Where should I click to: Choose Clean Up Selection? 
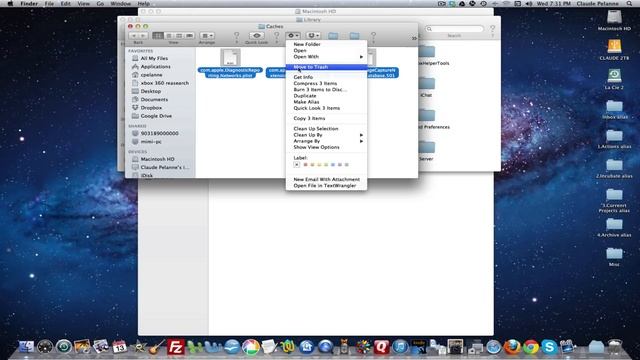tap(326, 129)
